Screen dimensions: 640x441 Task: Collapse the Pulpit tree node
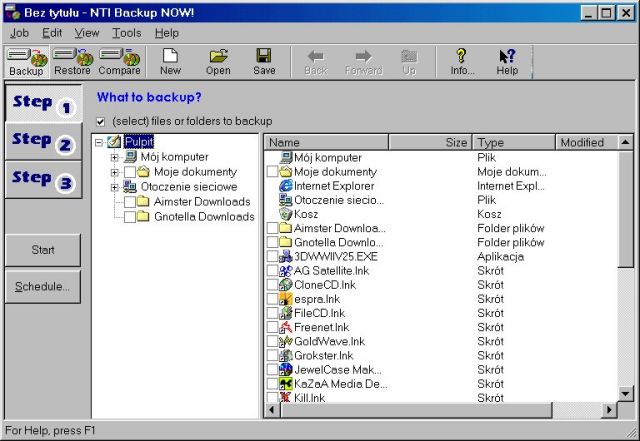99,143
